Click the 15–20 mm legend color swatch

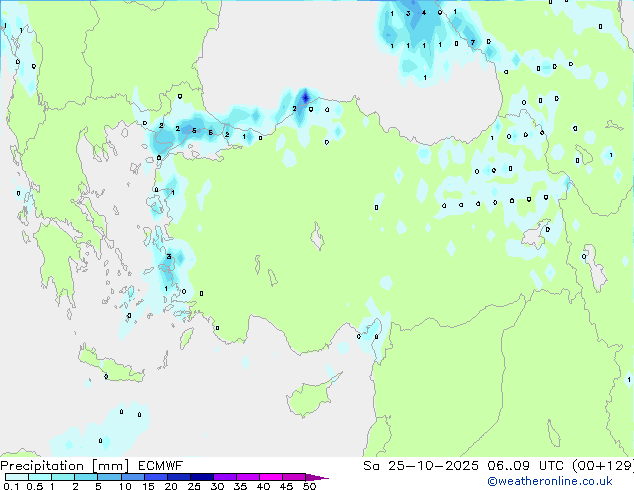coord(155,477)
